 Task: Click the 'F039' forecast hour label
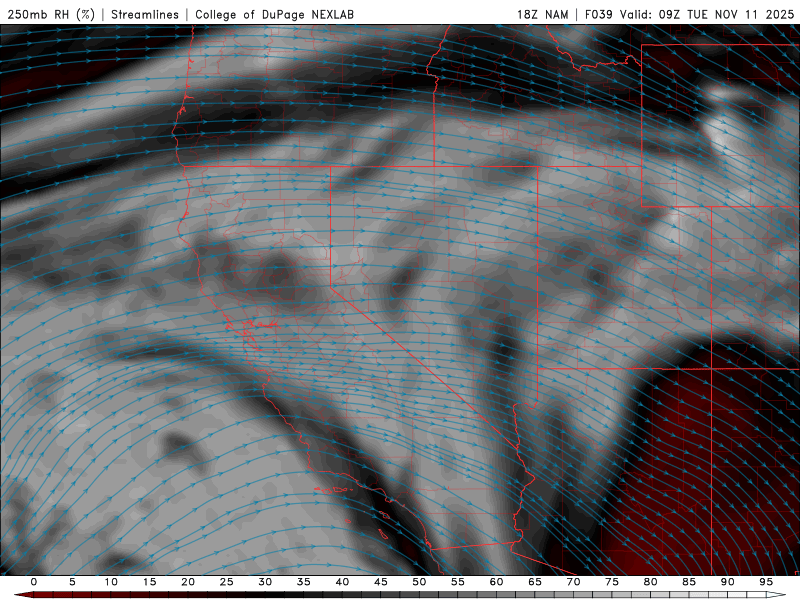tap(598, 14)
